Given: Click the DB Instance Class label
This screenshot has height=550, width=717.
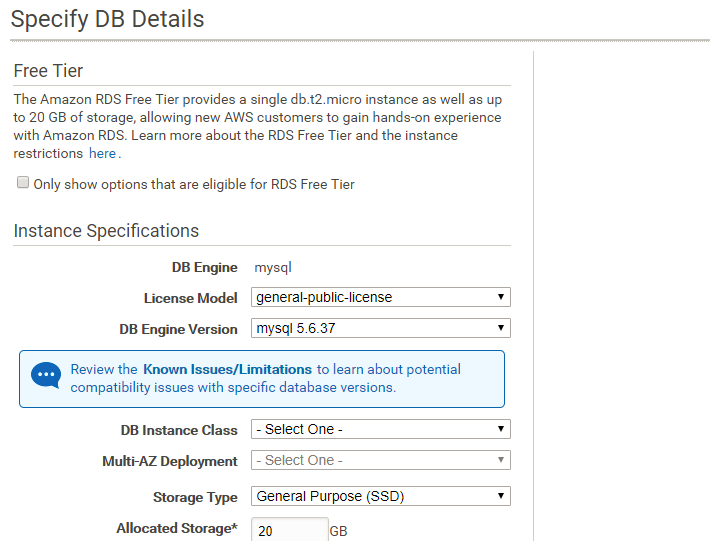Looking at the screenshot, I should click(x=179, y=430).
